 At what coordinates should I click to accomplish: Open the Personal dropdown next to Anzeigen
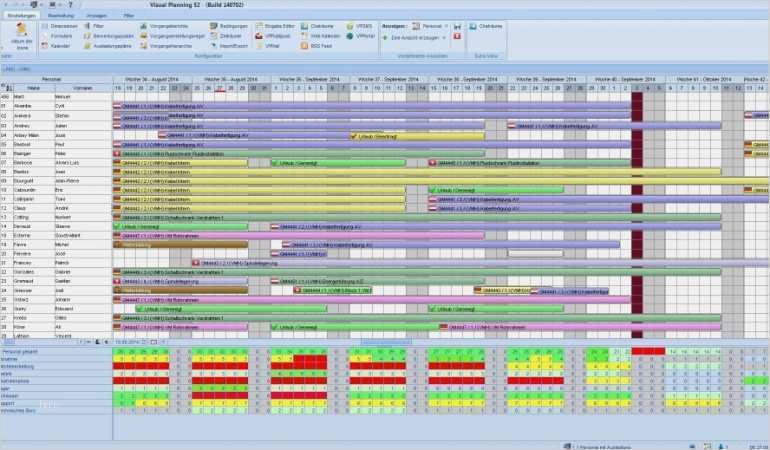point(433,25)
